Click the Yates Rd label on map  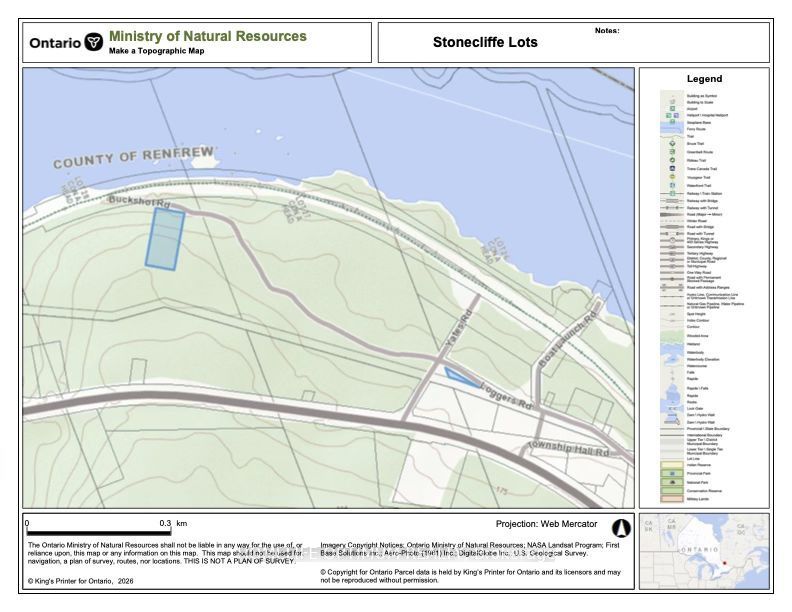459,329
